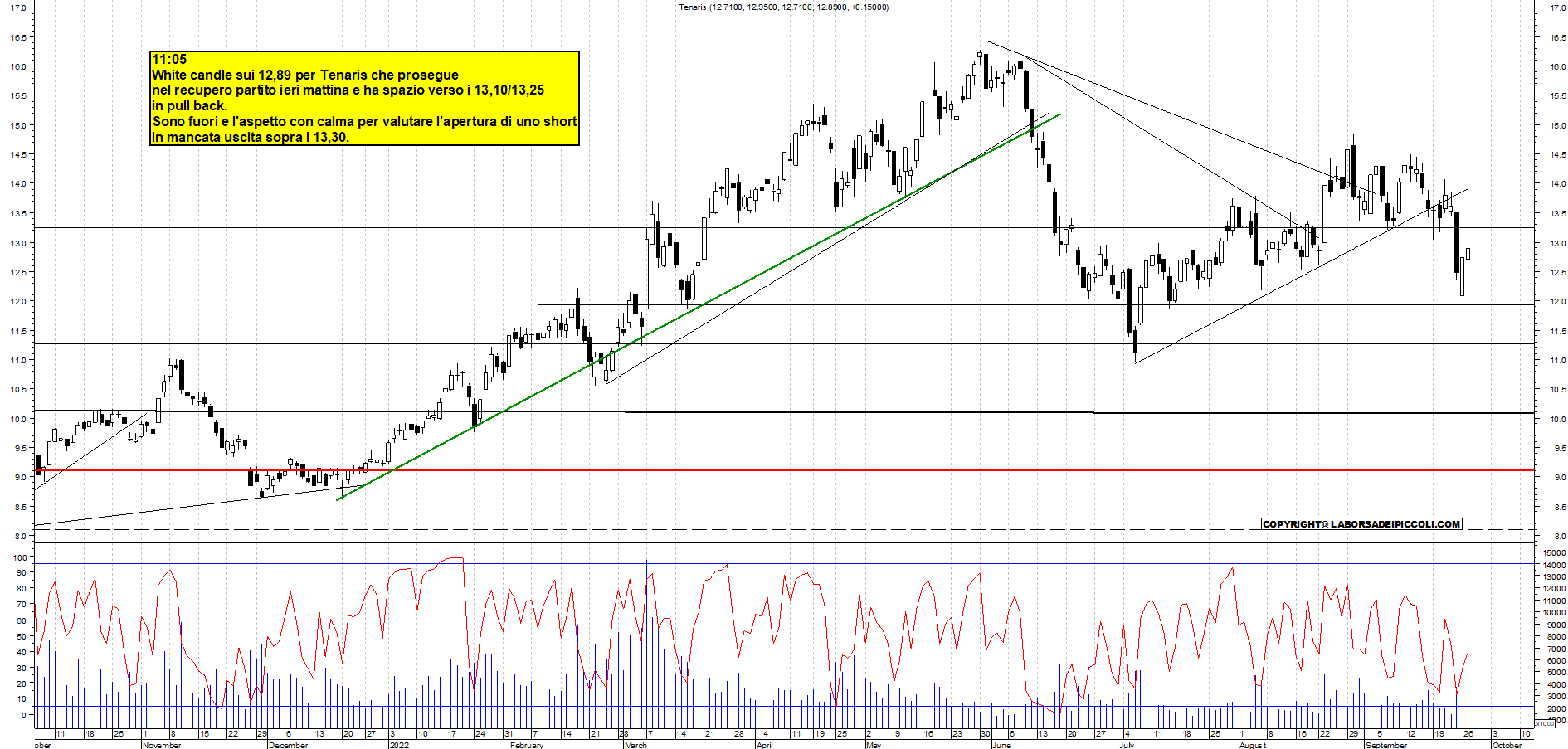Click the Tenaris chart title with price values
This screenshot has width=1568, height=749.
pyautogui.click(x=783, y=7)
